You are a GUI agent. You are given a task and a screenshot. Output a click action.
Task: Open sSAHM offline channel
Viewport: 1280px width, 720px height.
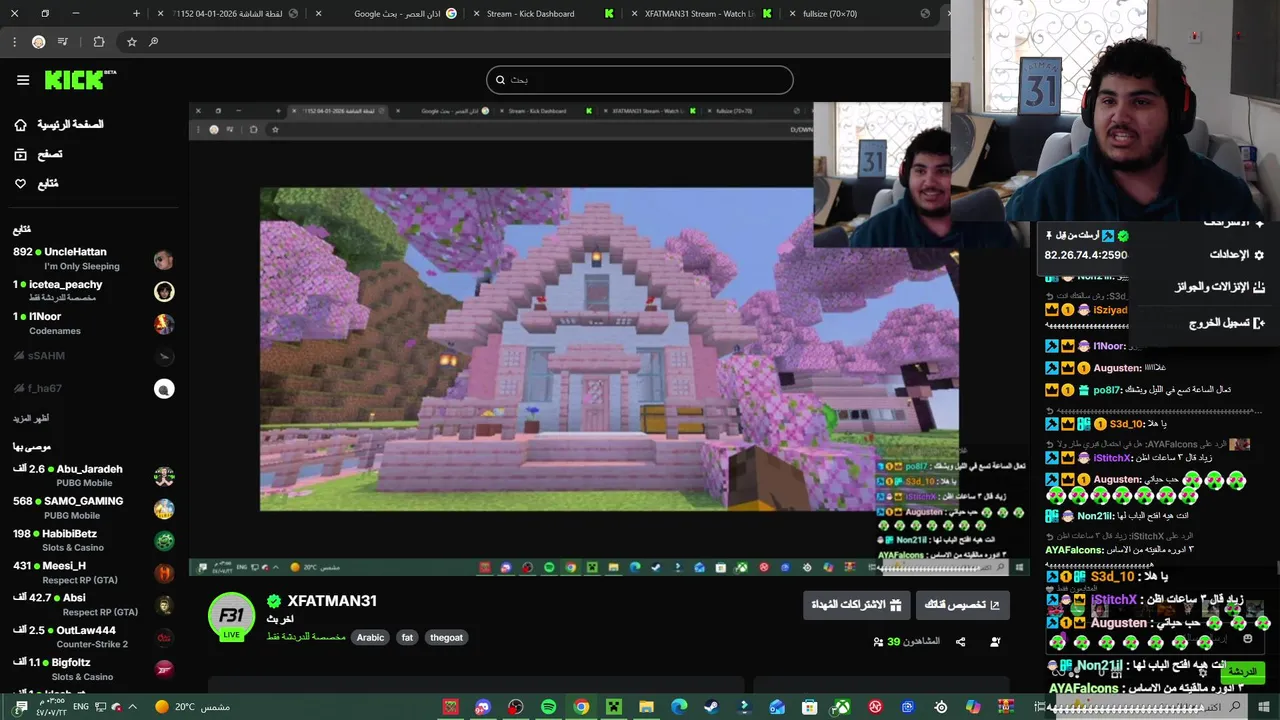94,356
